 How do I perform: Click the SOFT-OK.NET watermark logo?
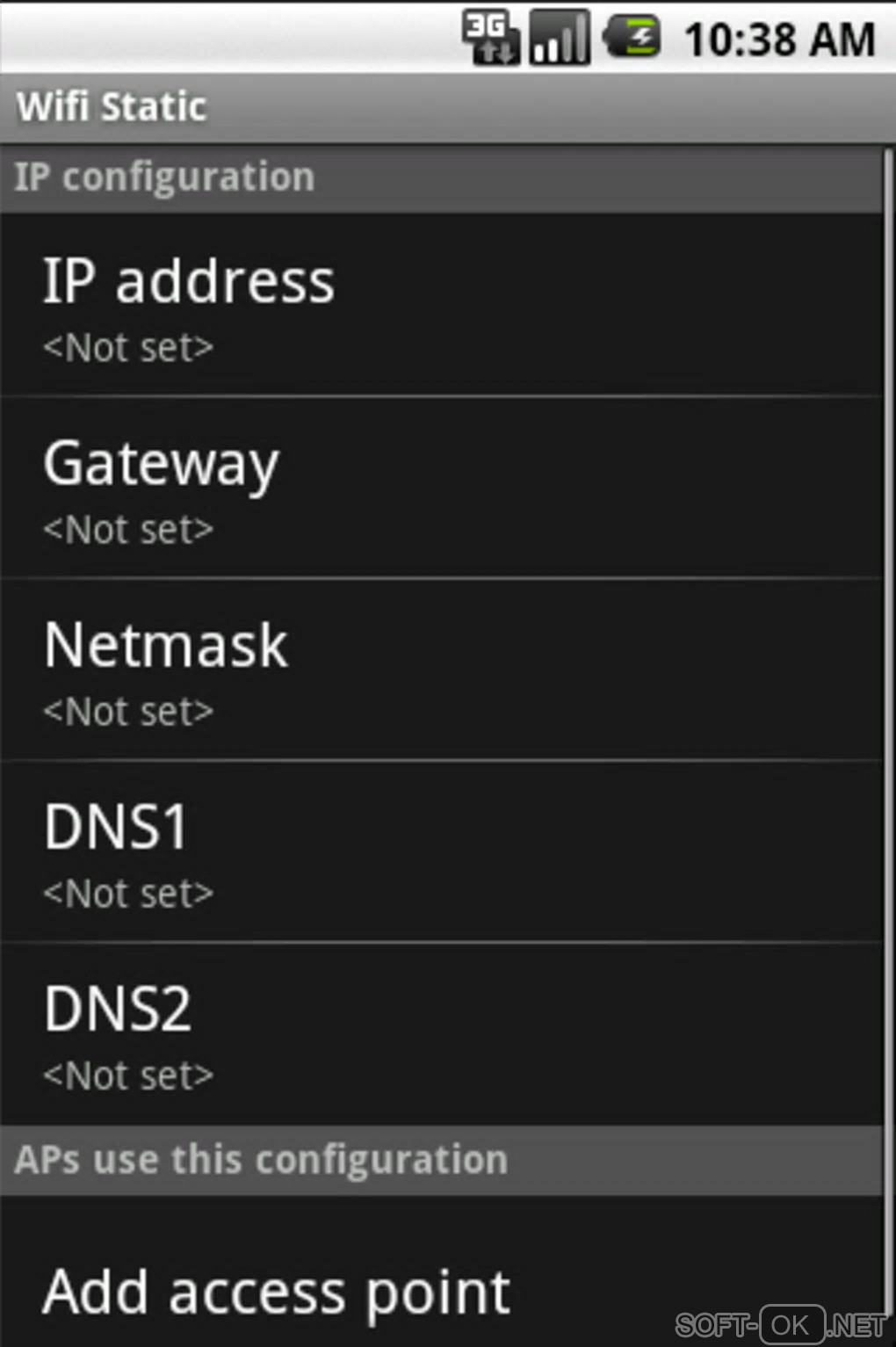click(x=781, y=1324)
